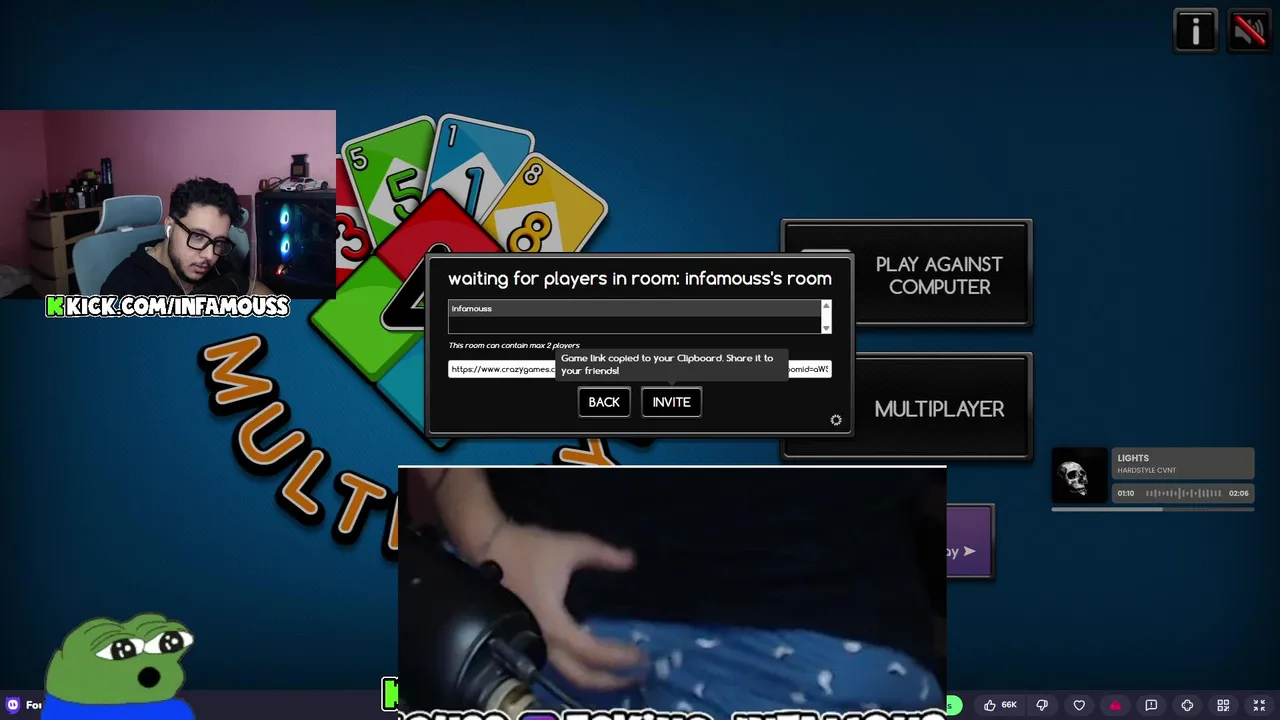
Task: Like the game with the thumbs up icon
Action: pyautogui.click(x=989, y=705)
